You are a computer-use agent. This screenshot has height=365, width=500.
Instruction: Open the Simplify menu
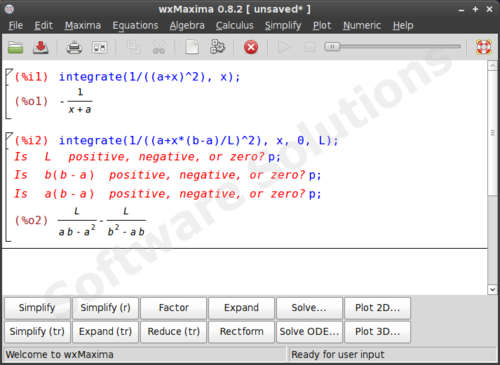click(283, 25)
